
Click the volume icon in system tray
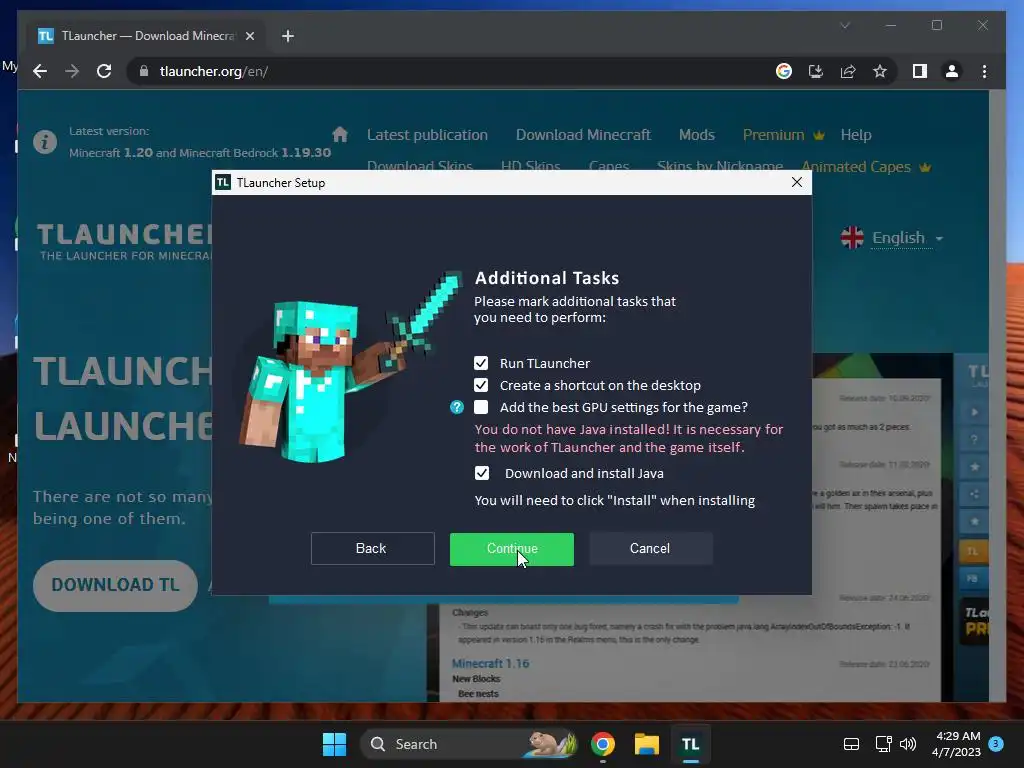(908, 744)
